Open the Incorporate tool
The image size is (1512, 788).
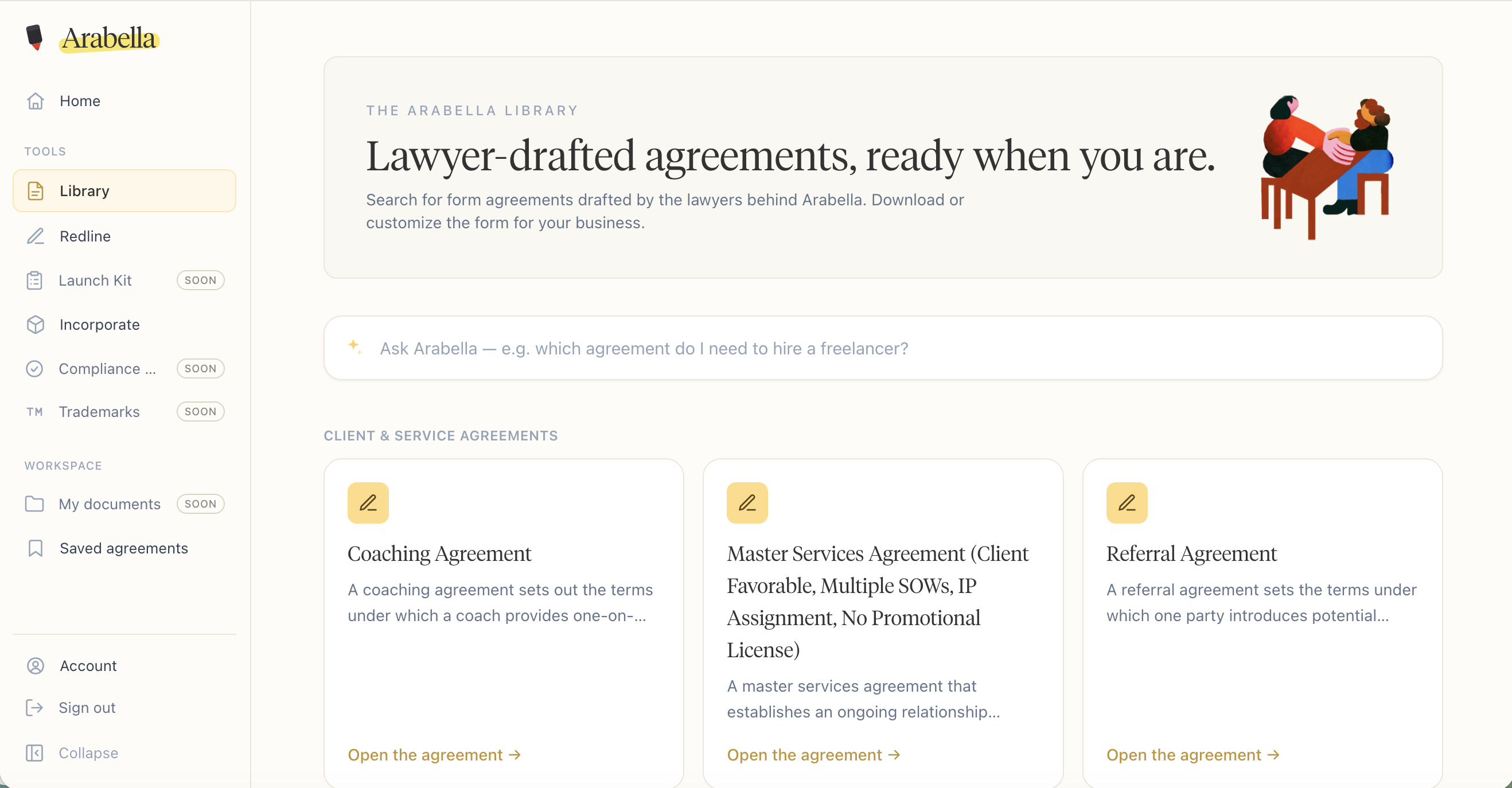tap(124, 325)
